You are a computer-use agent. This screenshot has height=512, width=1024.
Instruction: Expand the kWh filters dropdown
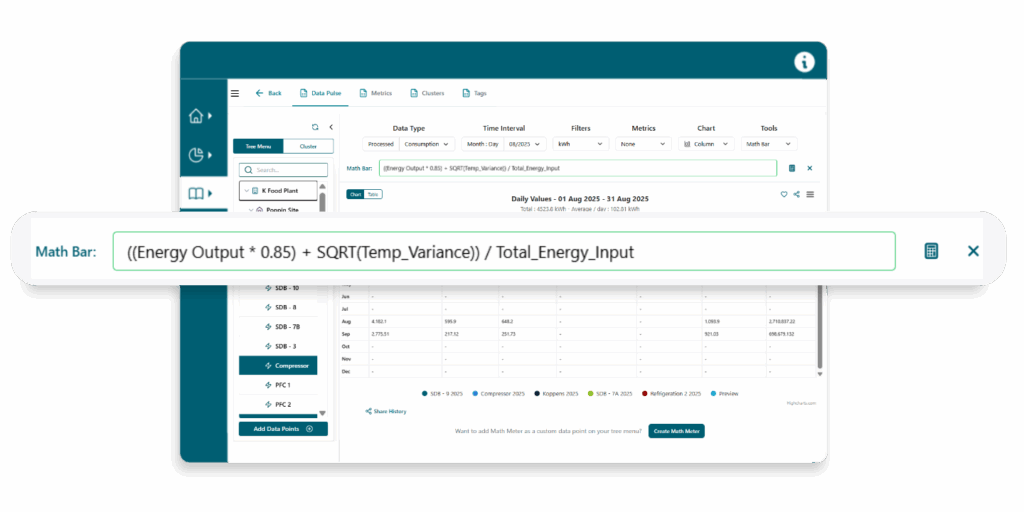click(x=580, y=144)
